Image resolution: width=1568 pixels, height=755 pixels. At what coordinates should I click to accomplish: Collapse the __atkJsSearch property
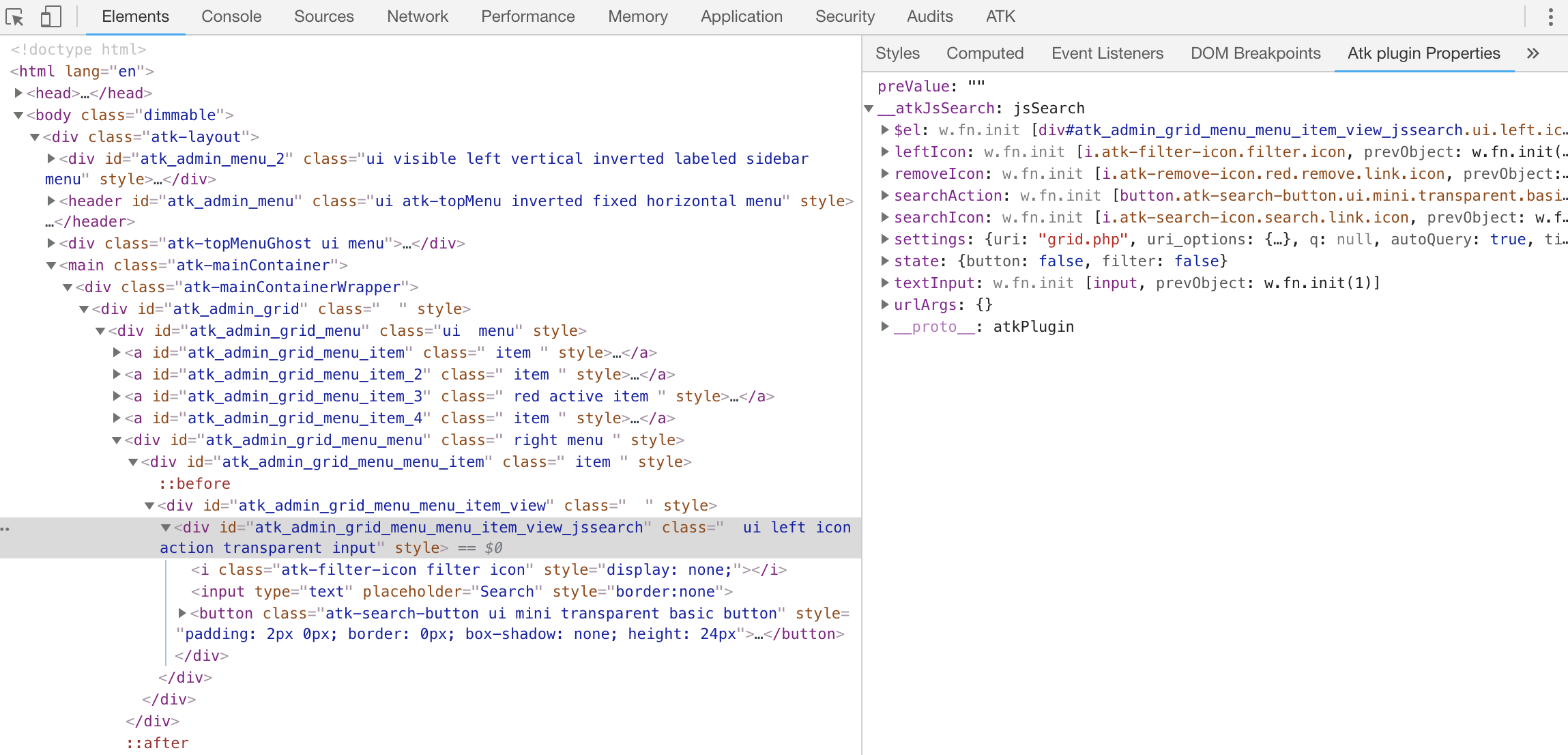click(x=869, y=108)
